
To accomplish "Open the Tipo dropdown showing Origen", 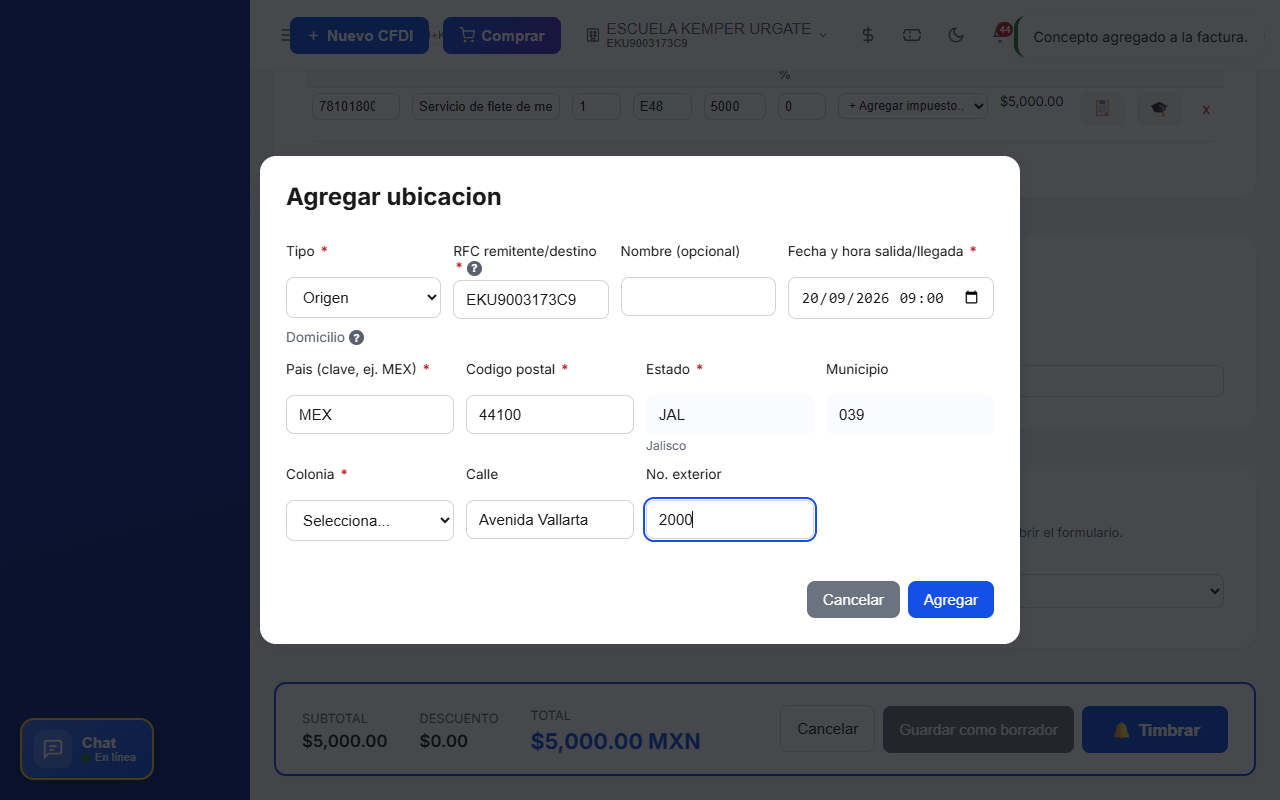I will point(363,298).
